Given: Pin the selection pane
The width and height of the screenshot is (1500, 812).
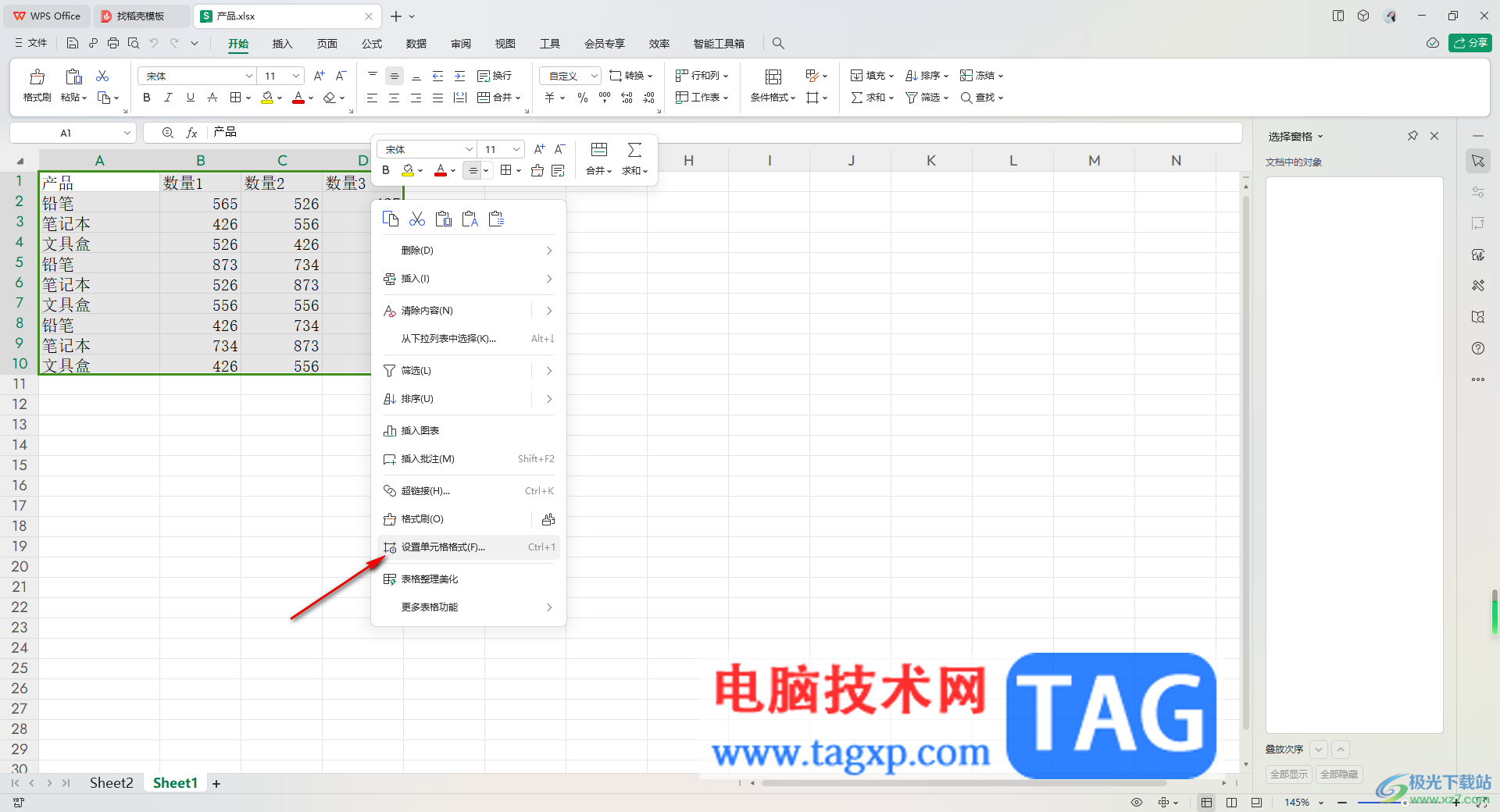Looking at the screenshot, I should click(x=1412, y=136).
